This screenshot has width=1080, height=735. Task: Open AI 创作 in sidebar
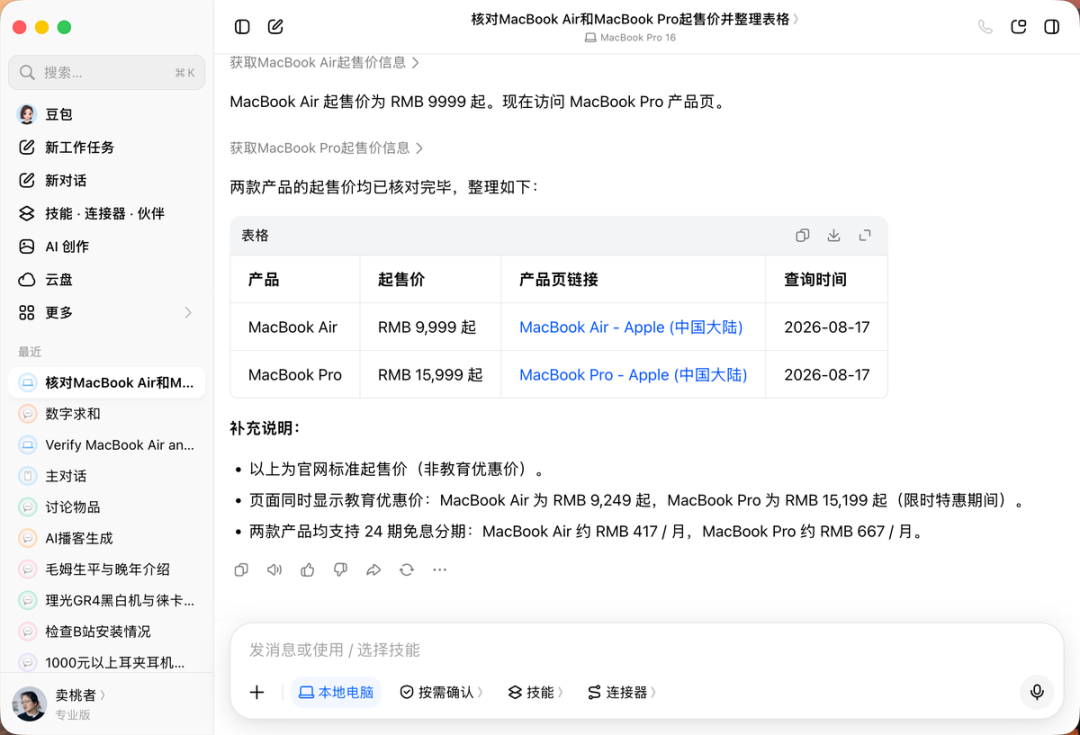coord(106,247)
